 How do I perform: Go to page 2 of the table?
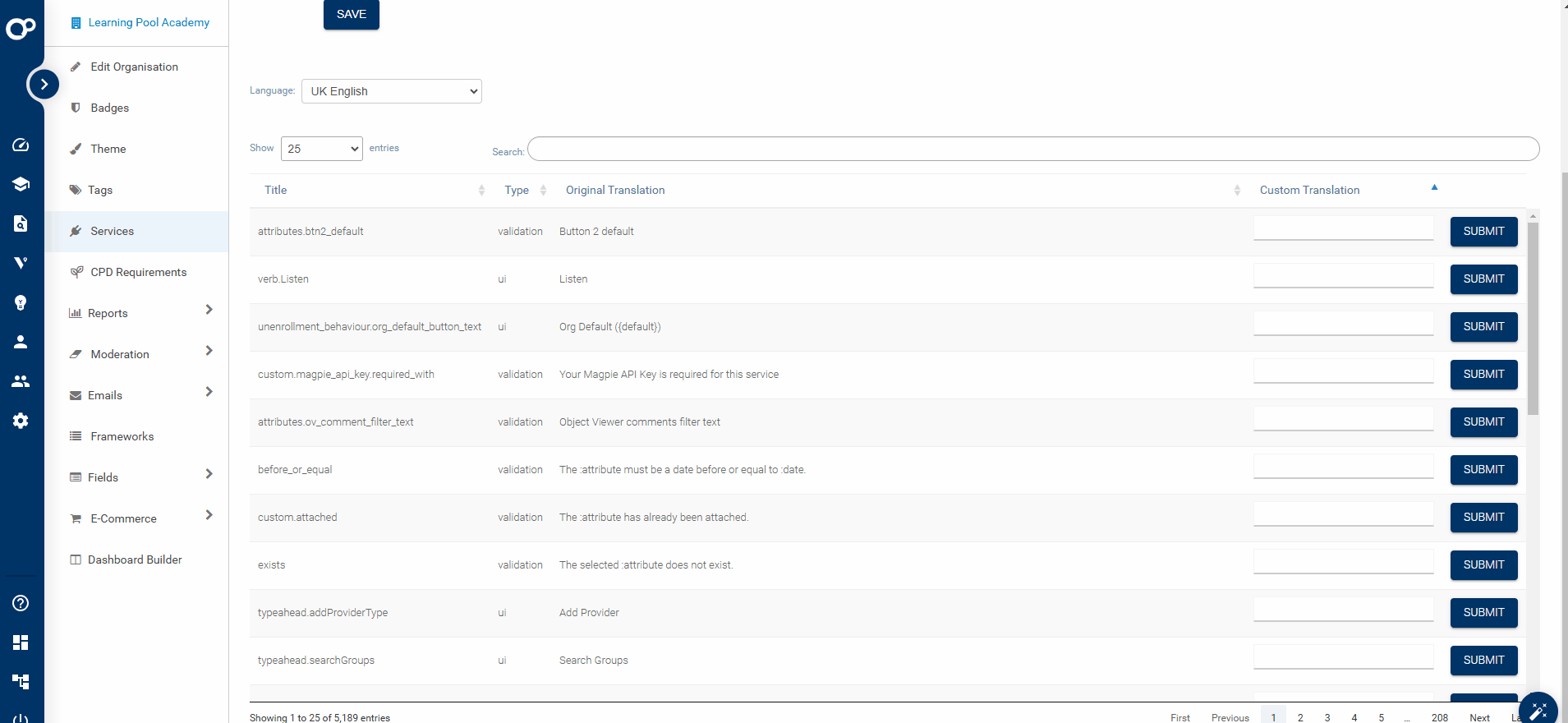pos(1300,717)
